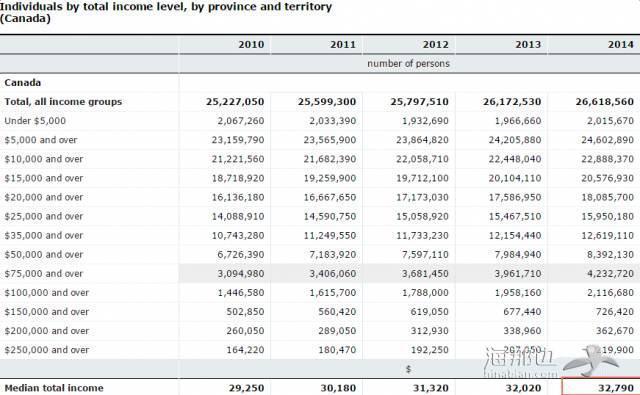Click the '$75,000 and over' row label
640x395 pixels.
coord(44,273)
